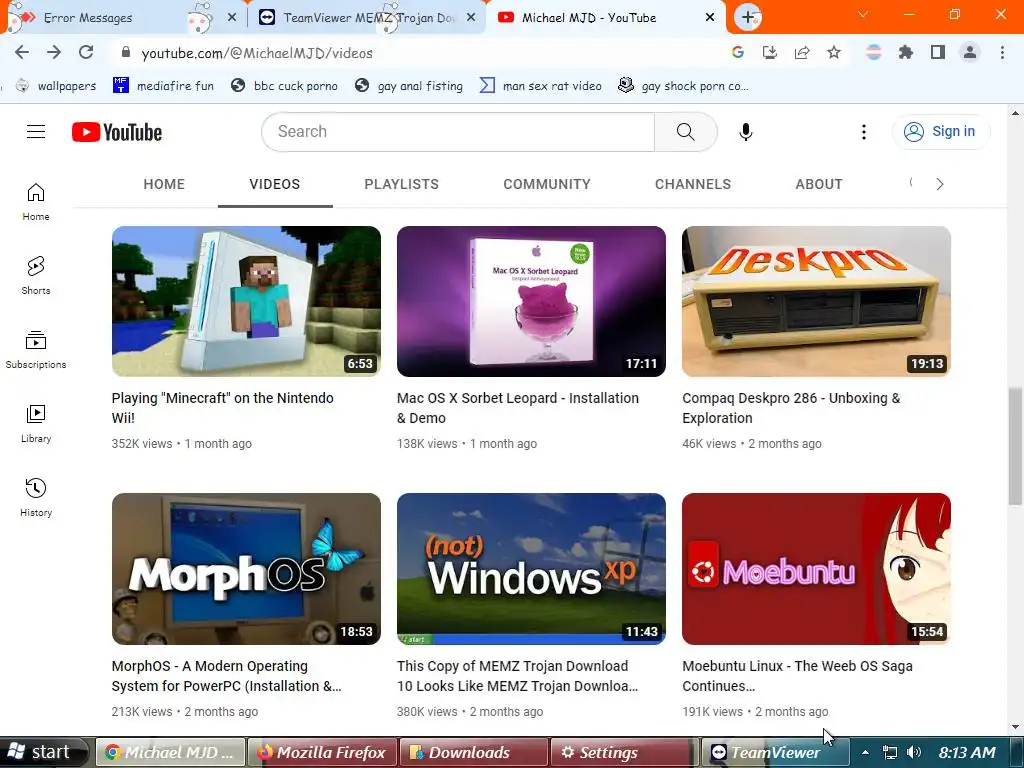This screenshot has width=1024, height=768.
Task: Open the Downloads taskbar window
Action: [x=473, y=752]
